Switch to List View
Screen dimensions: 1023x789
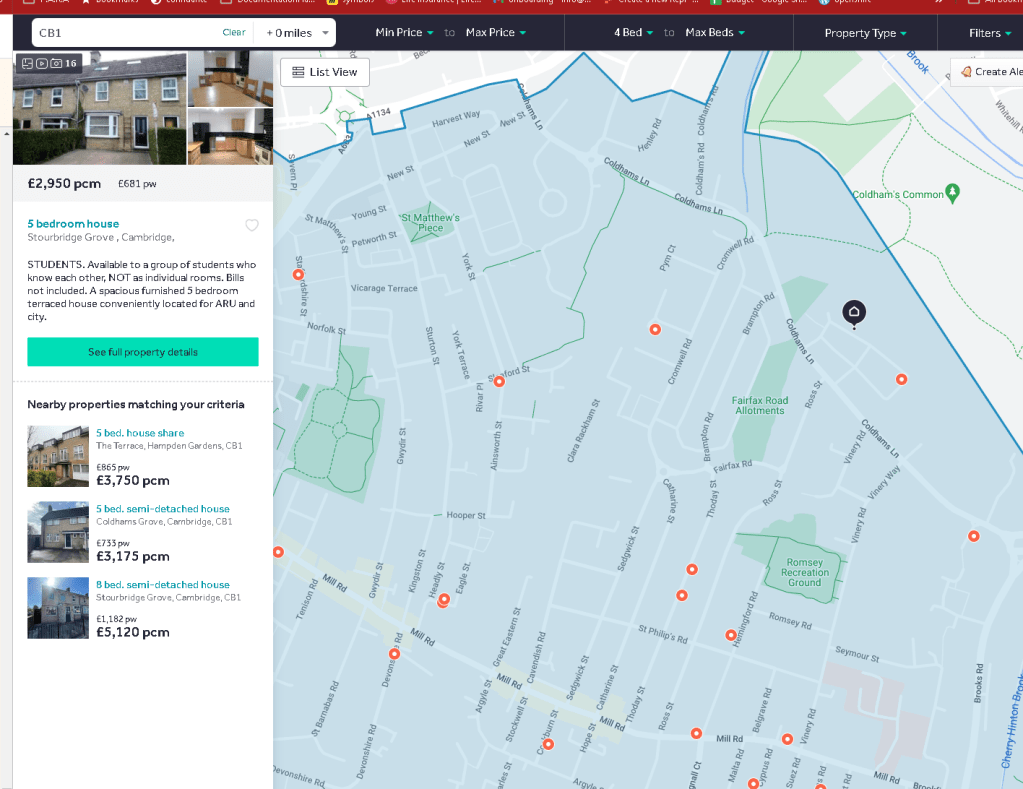click(325, 72)
